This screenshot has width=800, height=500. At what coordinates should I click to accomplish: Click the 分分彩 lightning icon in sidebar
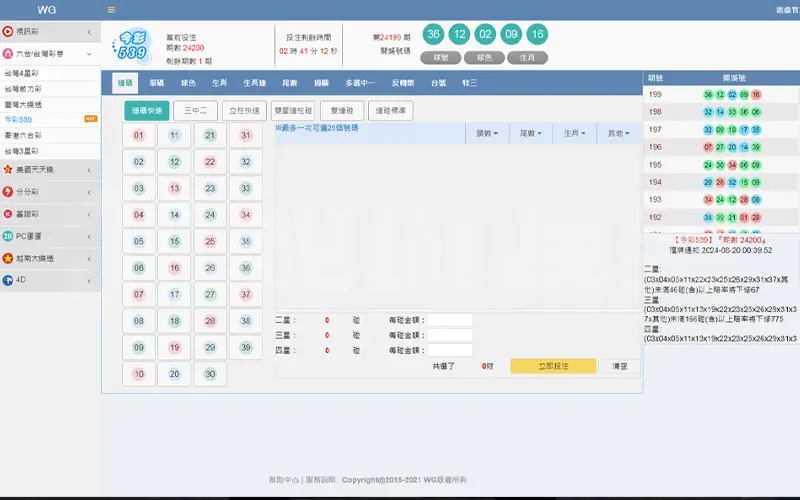tap(8, 191)
